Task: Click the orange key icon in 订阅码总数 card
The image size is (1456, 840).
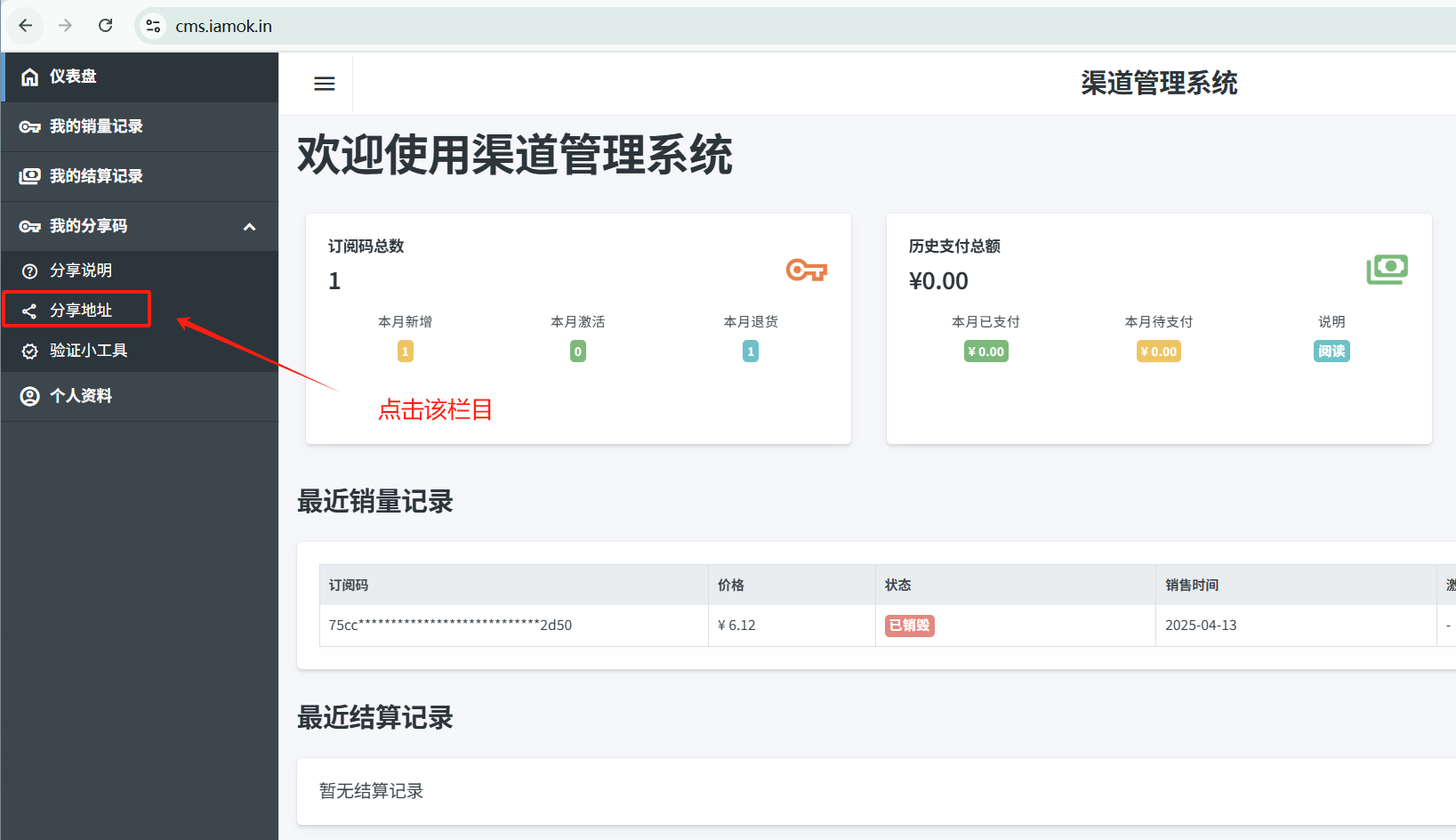Action: (x=806, y=270)
